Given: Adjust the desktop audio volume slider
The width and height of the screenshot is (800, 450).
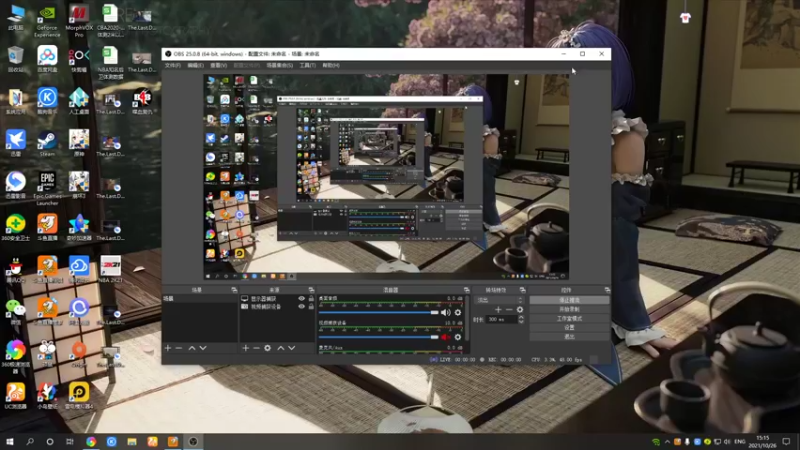Looking at the screenshot, I should click(x=379, y=312).
